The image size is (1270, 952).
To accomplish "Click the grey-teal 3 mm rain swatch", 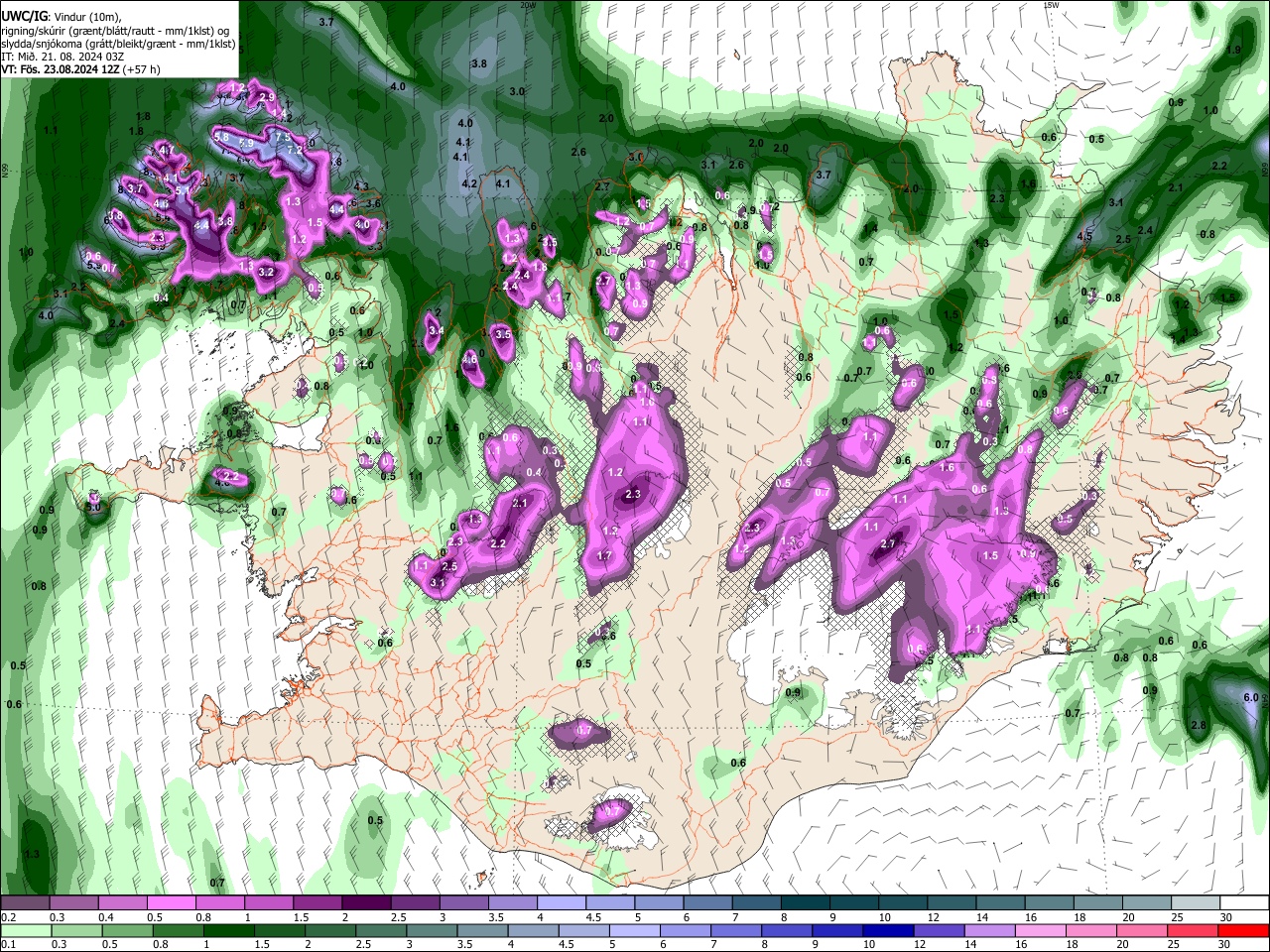I will click(432, 930).
